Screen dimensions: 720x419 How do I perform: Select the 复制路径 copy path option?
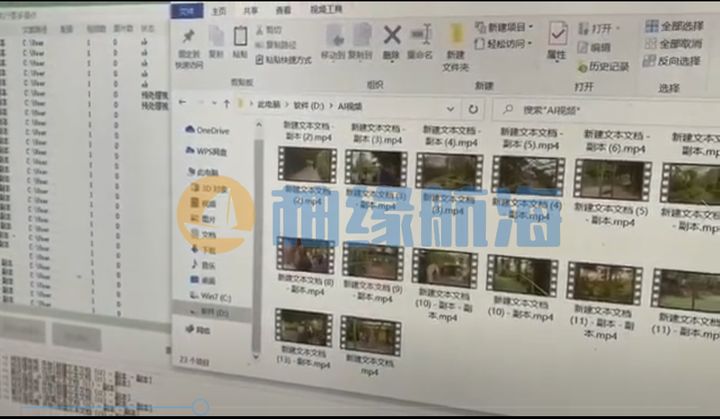point(276,45)
